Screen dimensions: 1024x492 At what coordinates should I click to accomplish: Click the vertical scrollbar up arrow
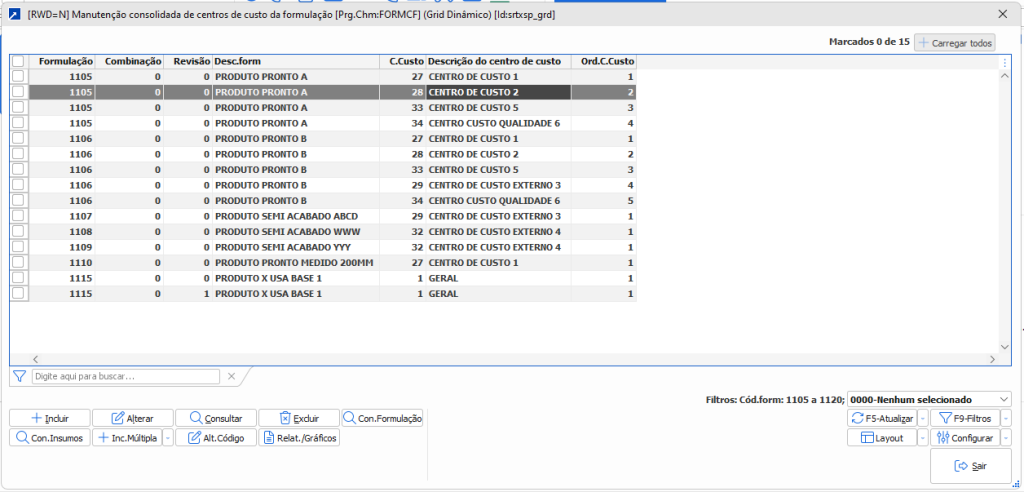(1005, 76)
